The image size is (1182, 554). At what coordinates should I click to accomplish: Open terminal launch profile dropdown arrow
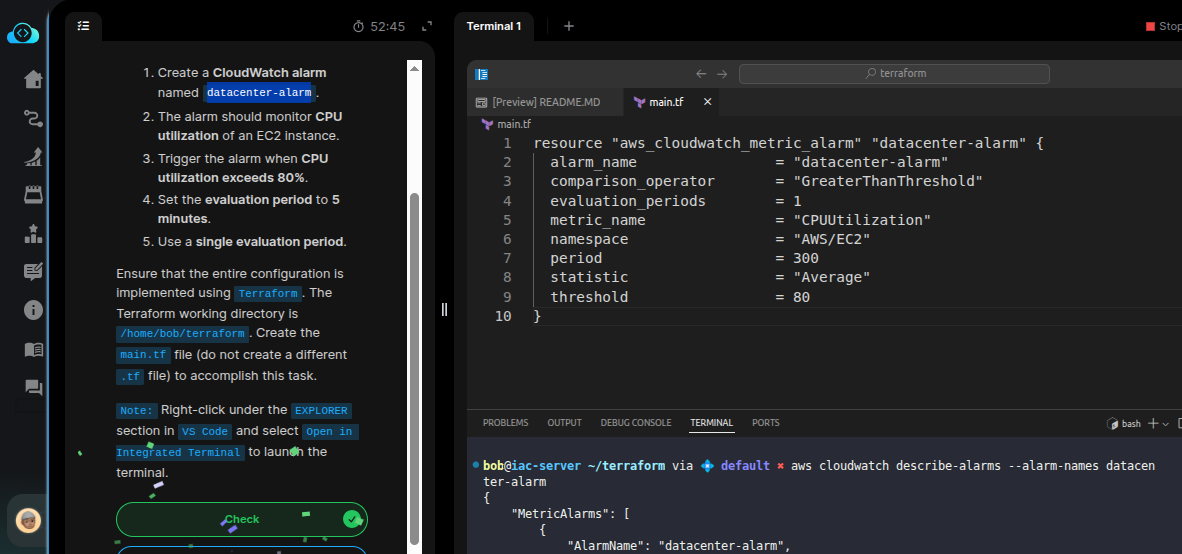click(x=1165, y=424)
